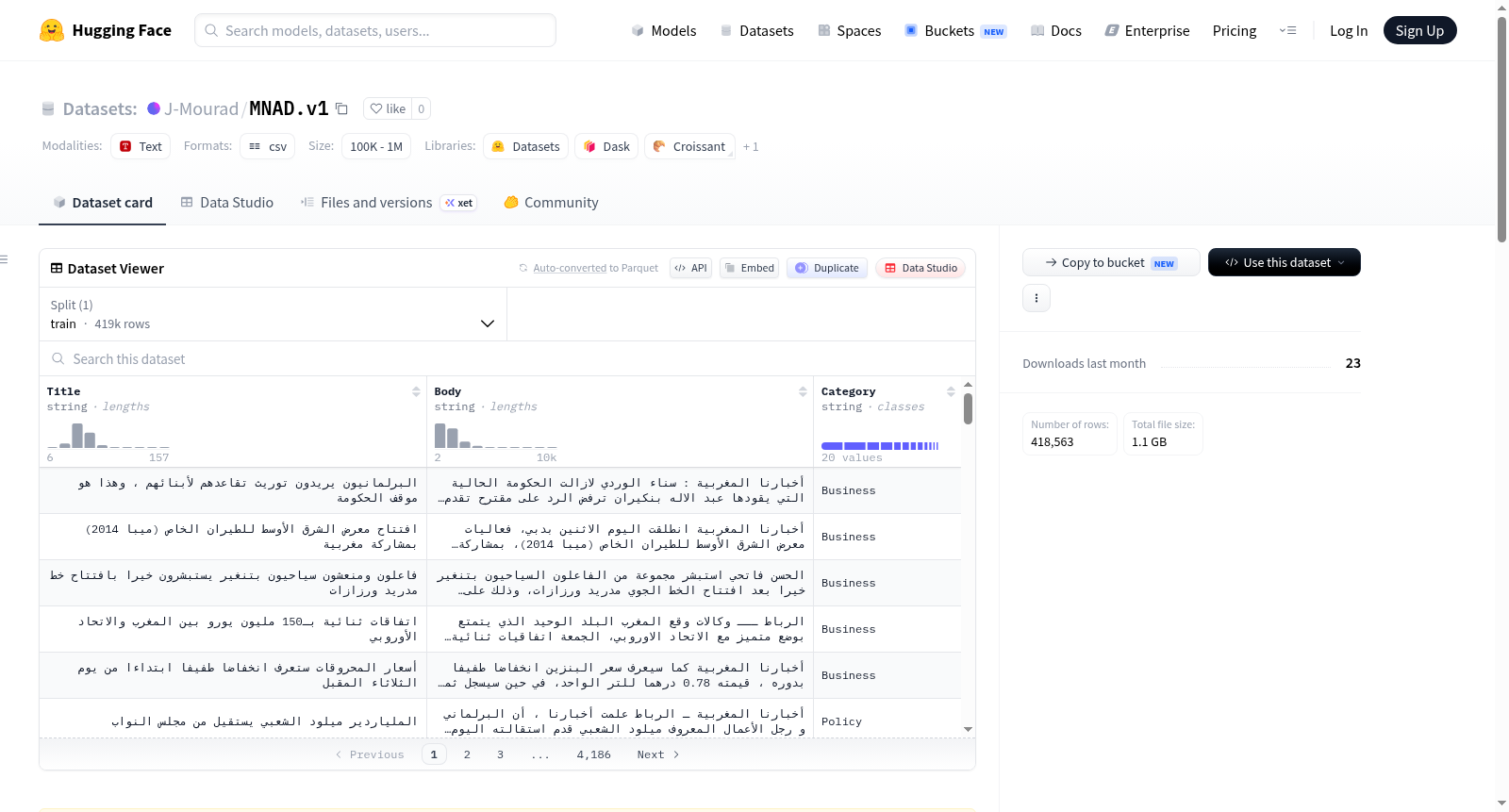Go to page 2 of the viewer

point(467,754)
